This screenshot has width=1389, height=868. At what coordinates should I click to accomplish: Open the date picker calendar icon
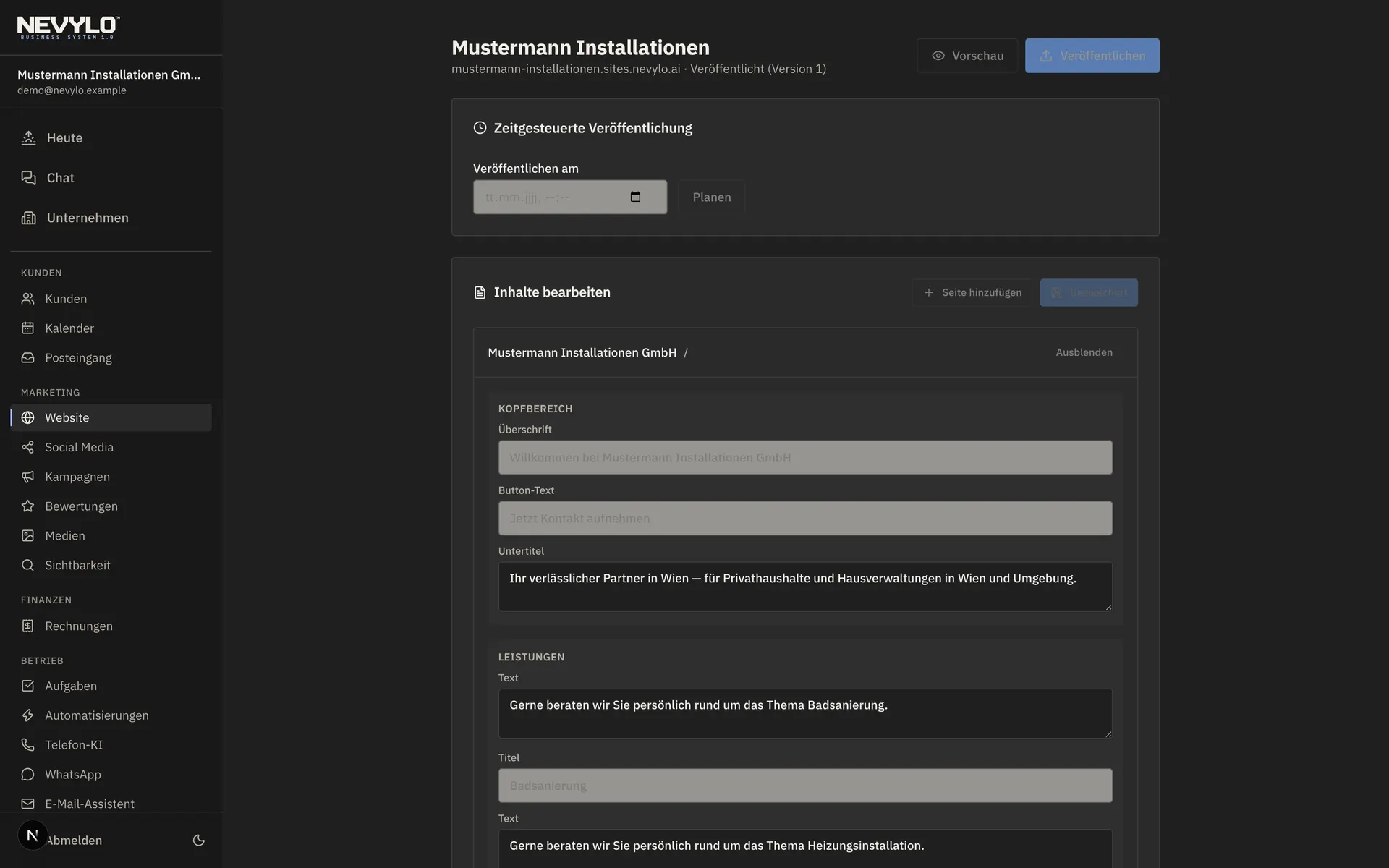pyautogui.click(x=635, y=197)
